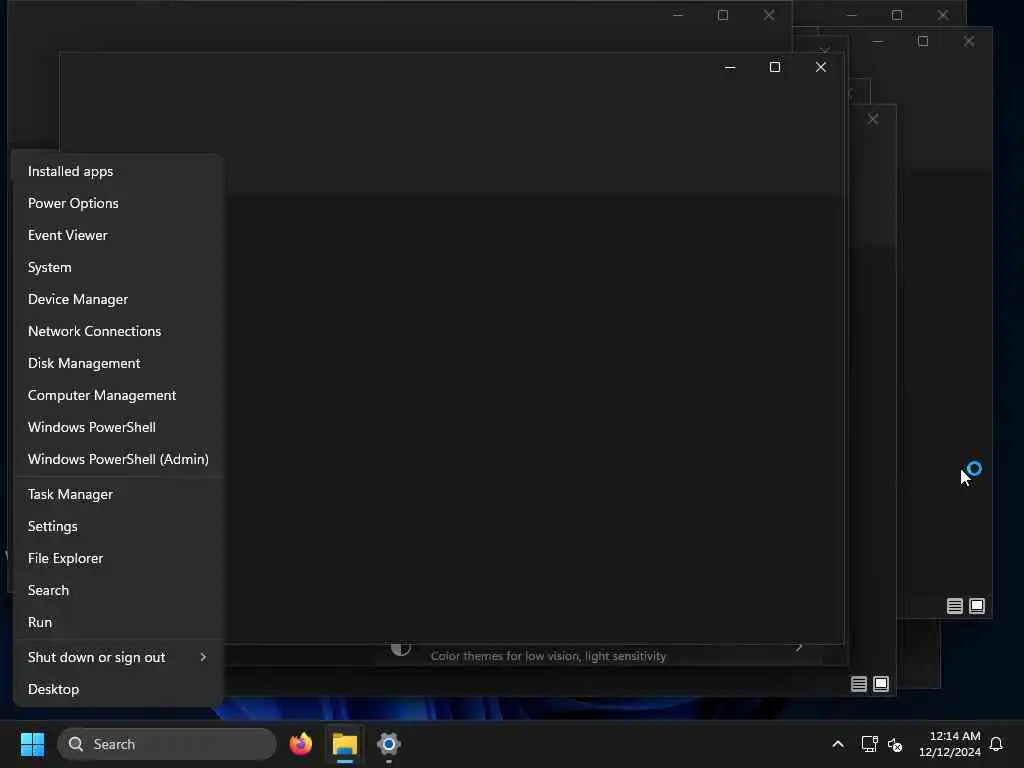Start Windows PowerShell (Admin)
Image resolution: width=1024 pixels, height=768 pixels.
118,459
